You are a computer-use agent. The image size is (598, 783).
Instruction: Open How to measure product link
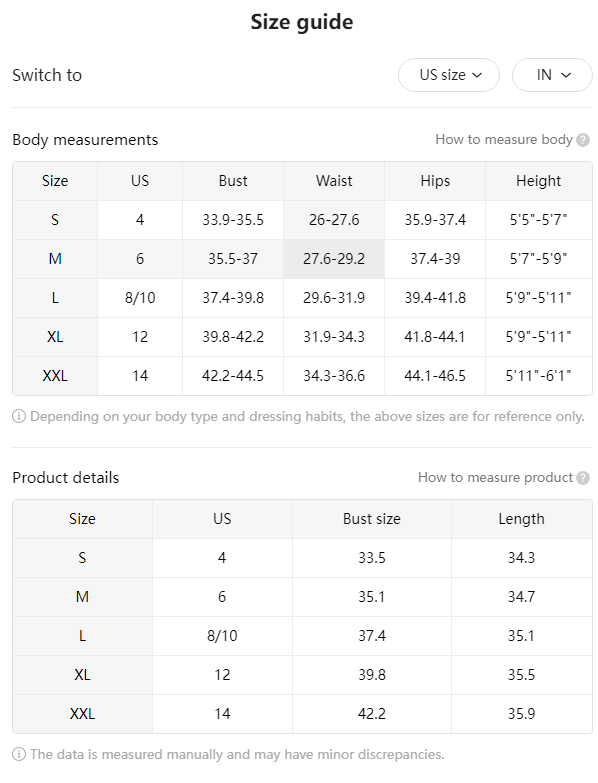(x=495, y=477)
